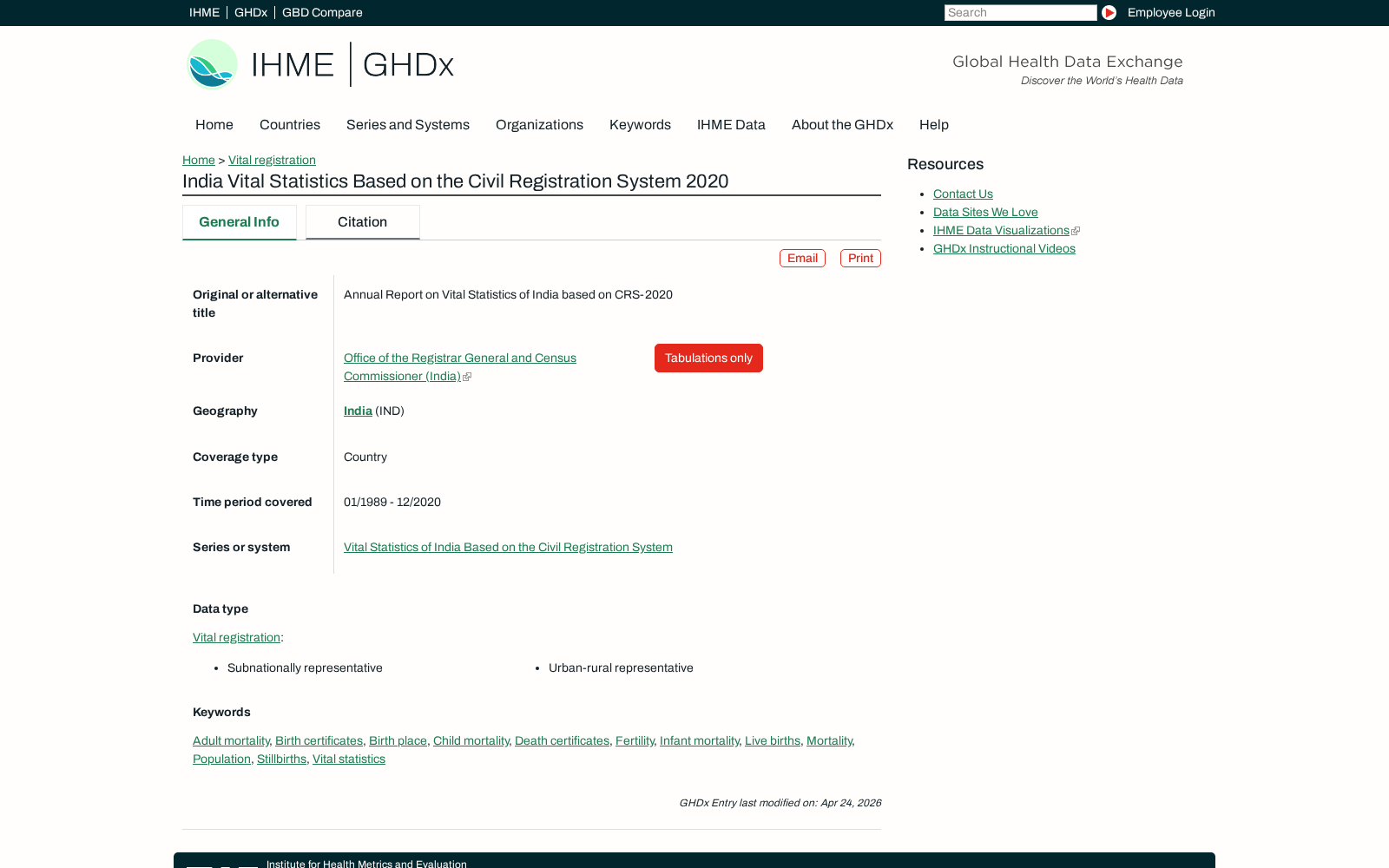Screen dimensions: 1389x868
Task: Open the Keywords menu item
Action: [640, 124]
